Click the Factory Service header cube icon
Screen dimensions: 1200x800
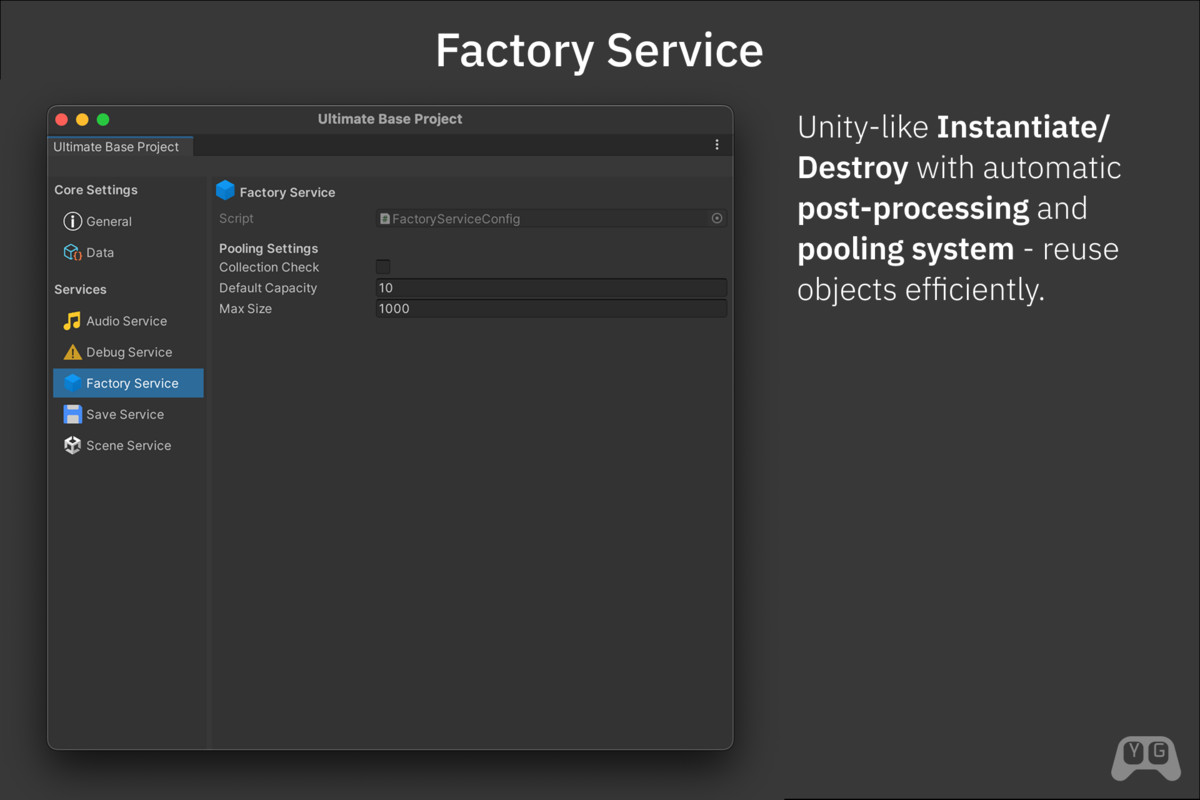click(224, 190)
